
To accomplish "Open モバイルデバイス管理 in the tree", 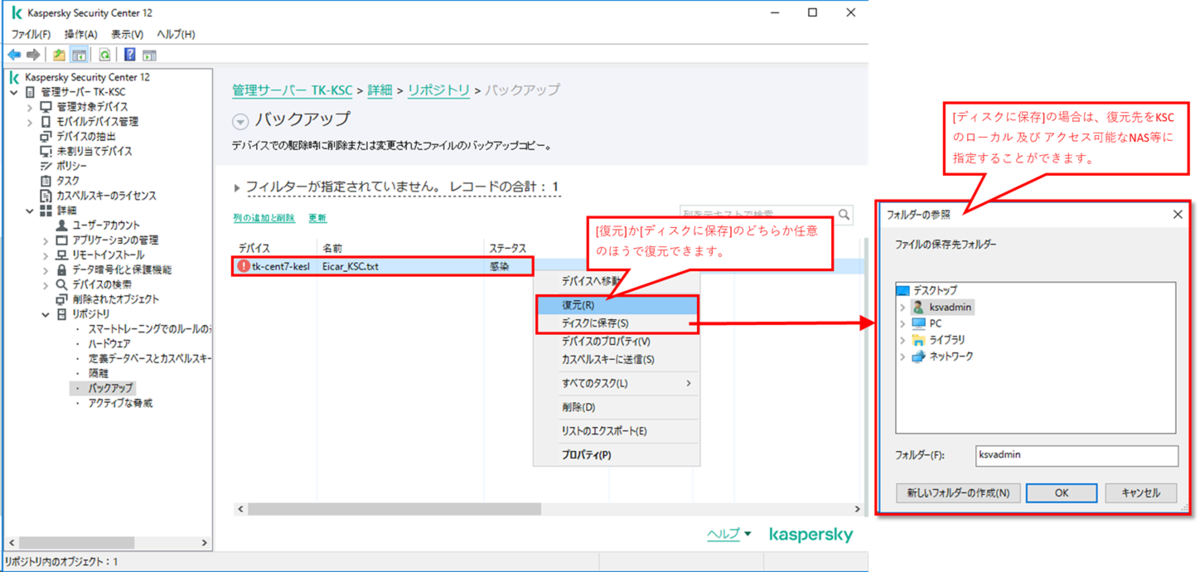I will (97, 122).
